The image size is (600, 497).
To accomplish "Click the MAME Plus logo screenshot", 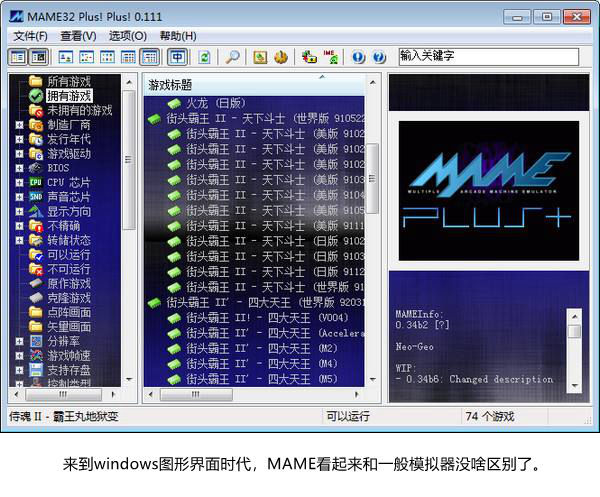I will coord(489,191).
